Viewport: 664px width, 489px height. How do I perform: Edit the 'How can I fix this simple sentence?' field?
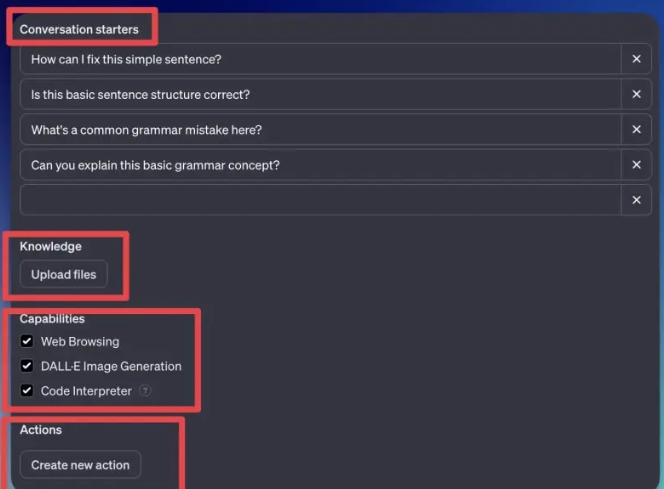320,59
